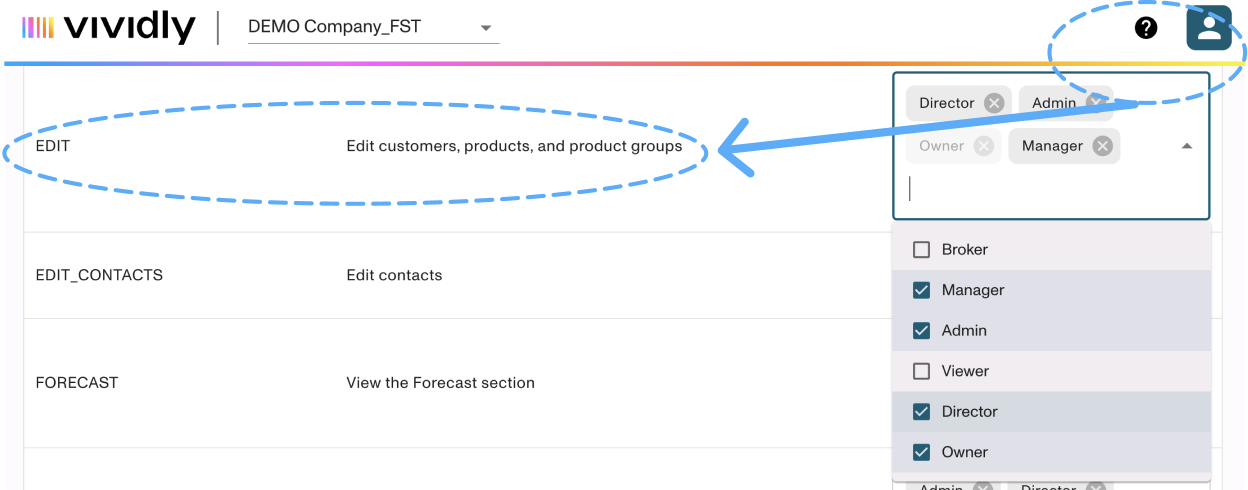Remove the Manager chip via its X

point(1102,146)
